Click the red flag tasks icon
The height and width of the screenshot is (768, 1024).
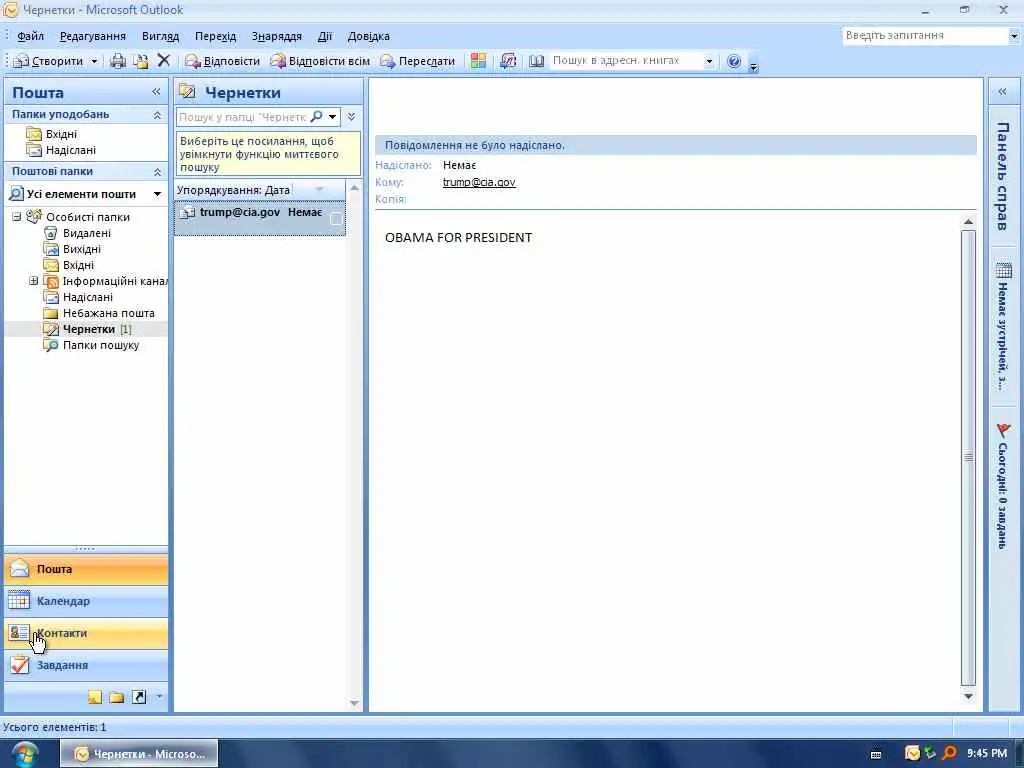pyautogui.click(x=1004, y=430)
